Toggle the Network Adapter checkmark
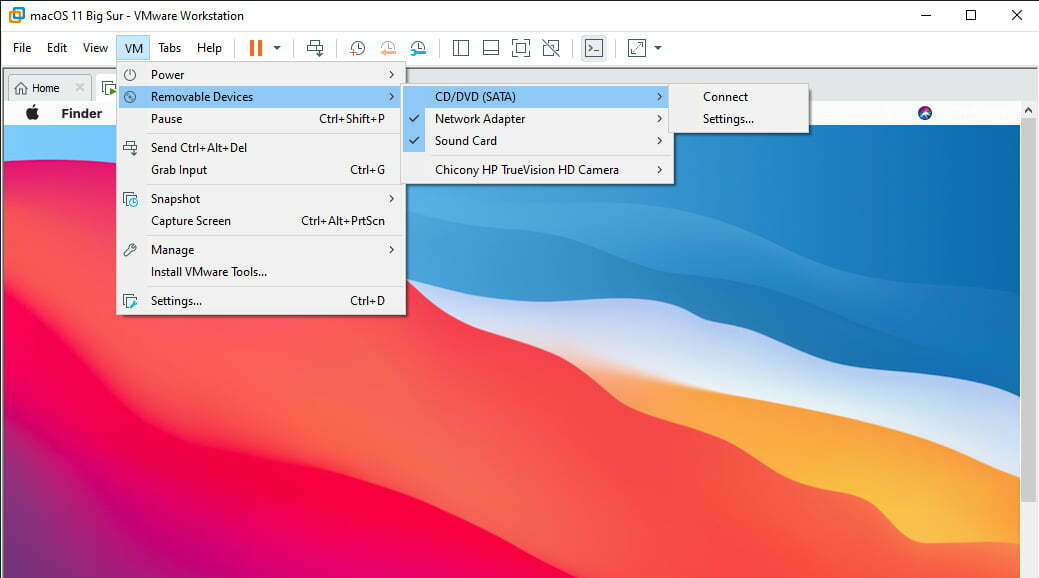The width and height of the screenshot is (1039, 578). 414,119
